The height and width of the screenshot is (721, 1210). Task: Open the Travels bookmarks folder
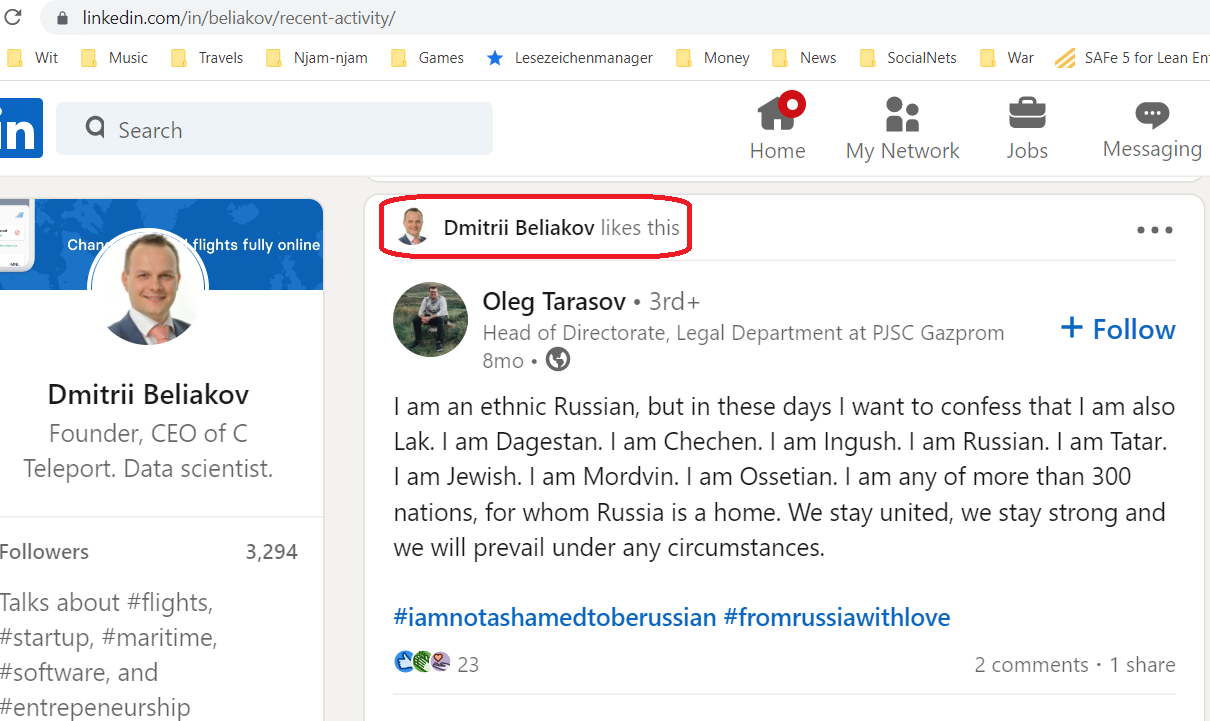point(207,58)
